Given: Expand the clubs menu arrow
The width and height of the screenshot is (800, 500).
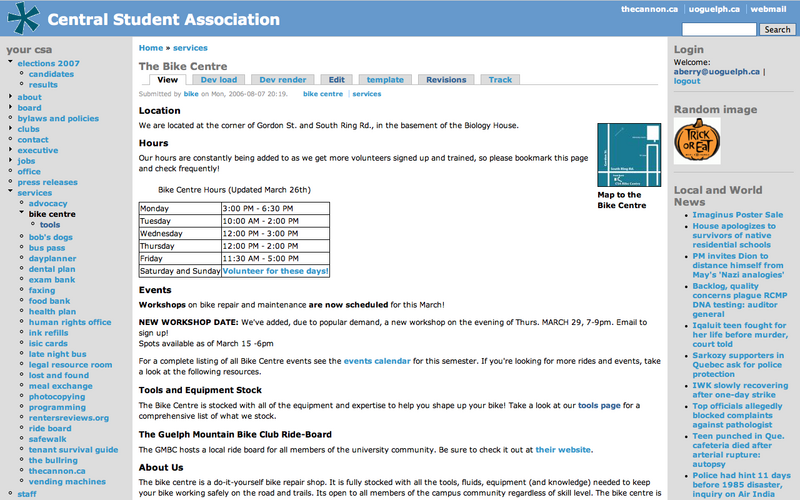Looking at the screenshot, I should click(x=10, y=128).
